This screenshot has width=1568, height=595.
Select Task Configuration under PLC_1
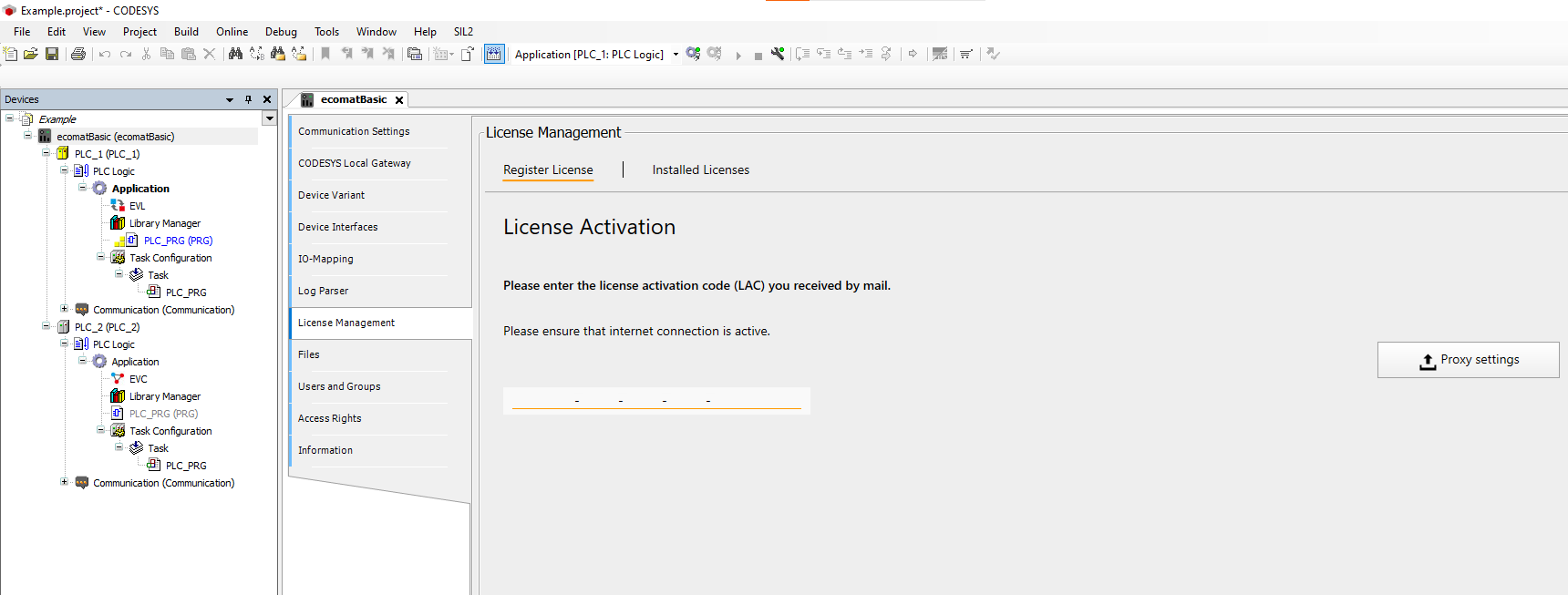pyautogui.click(x=170, y=258)
